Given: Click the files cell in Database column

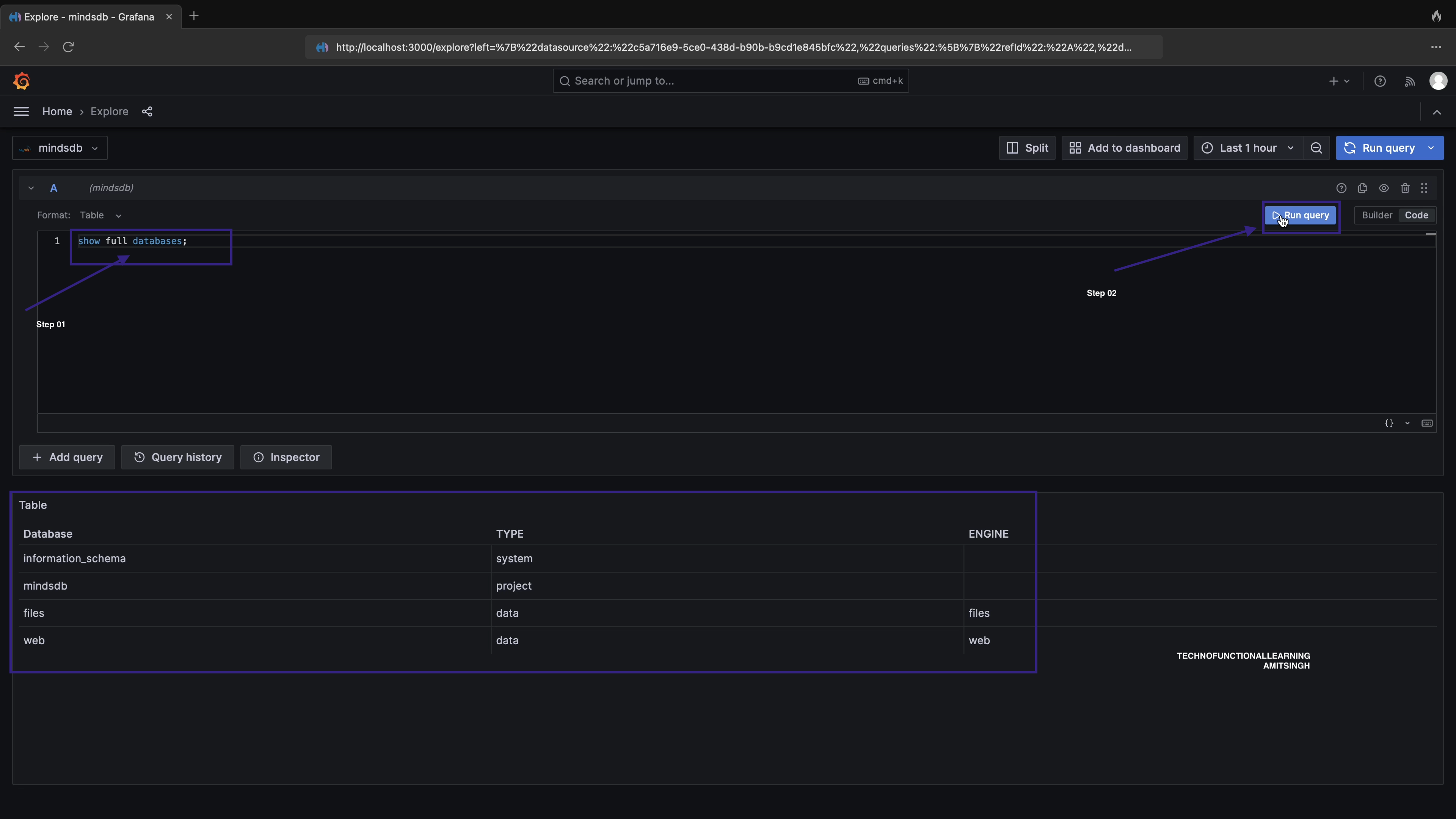Looking at the screenshot, I should point(255,613).
